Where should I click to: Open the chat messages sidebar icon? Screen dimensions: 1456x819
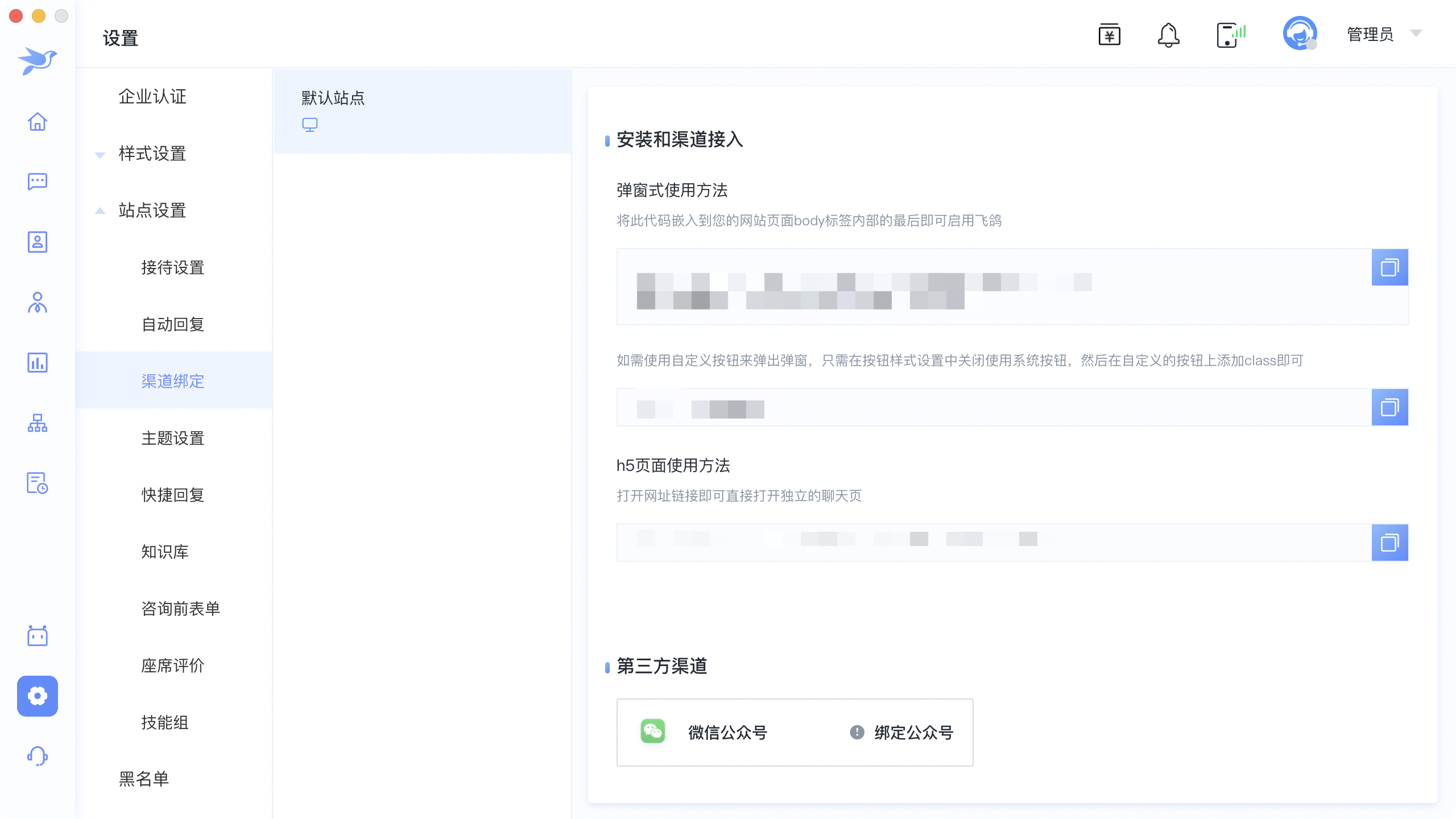[38, 181]
